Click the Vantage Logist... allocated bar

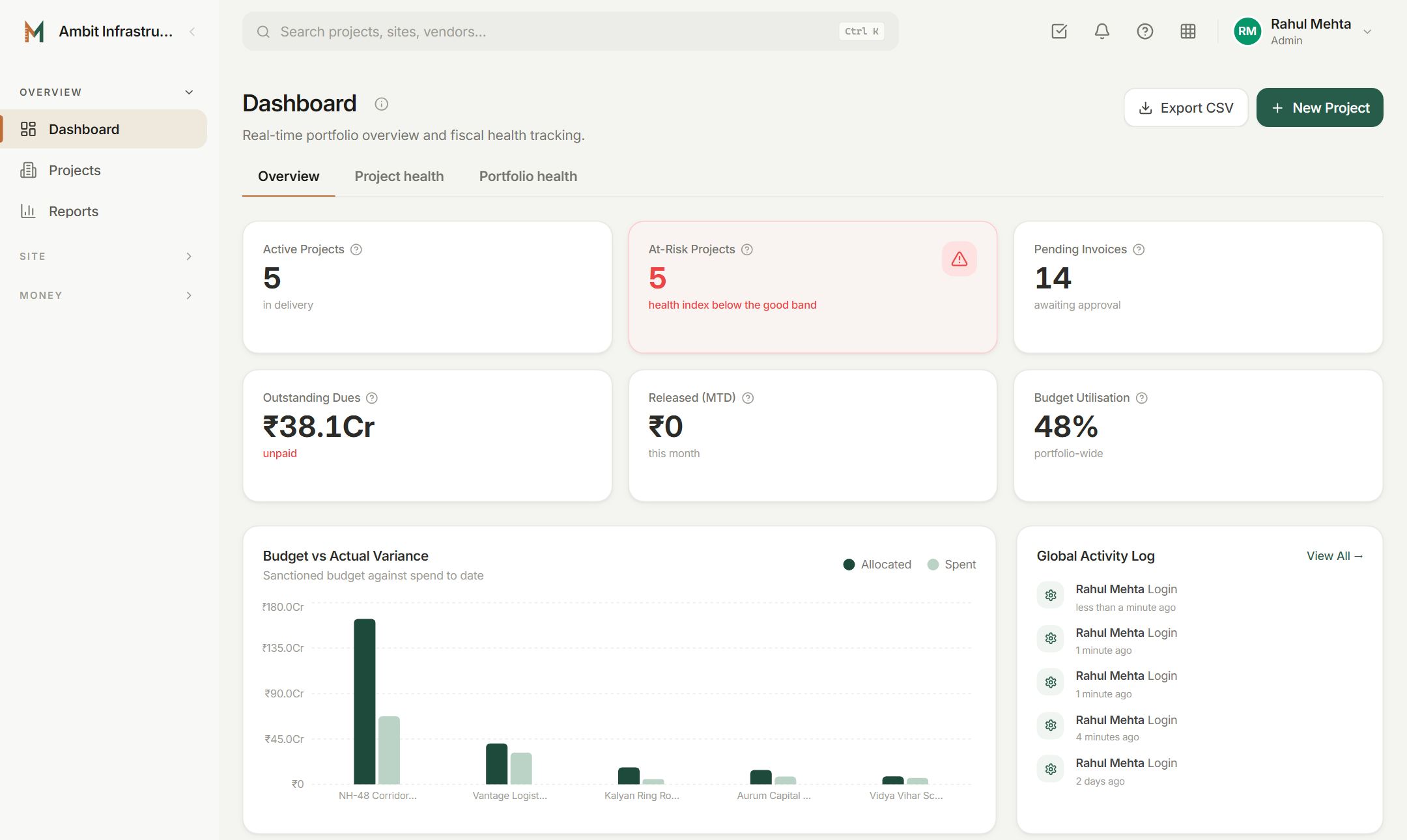click(x=497, y=764)
